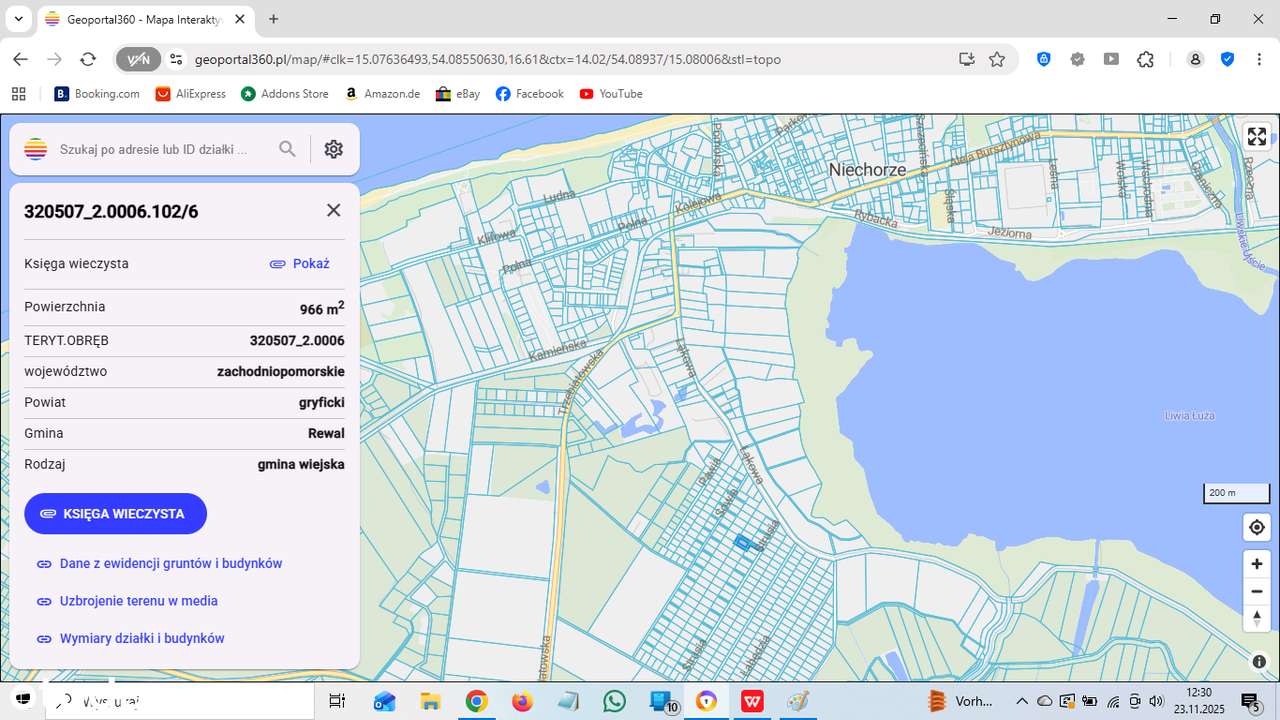Open Pokaż land register link

point(300,264)
